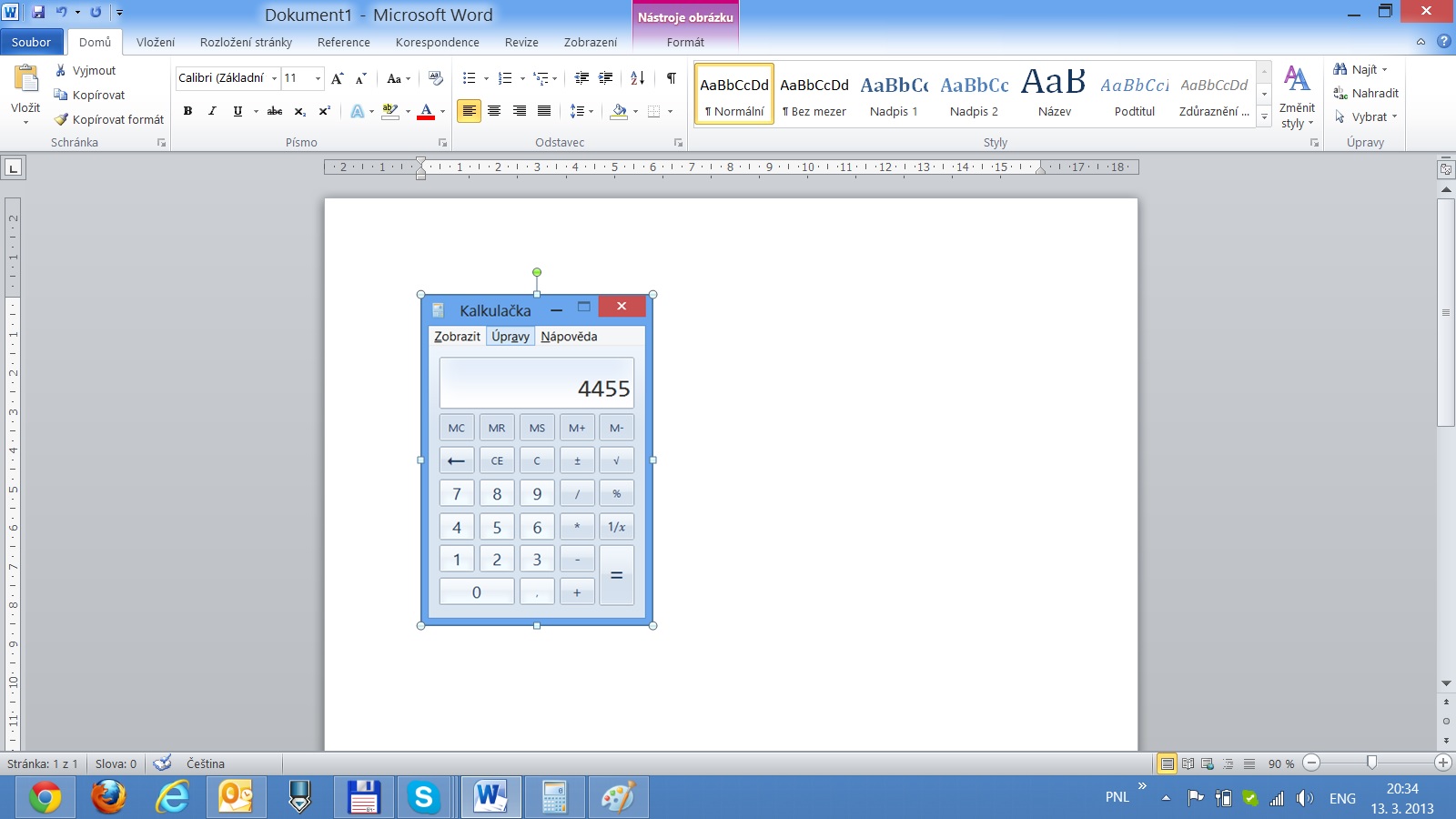Toggle italic formatting
The height and width of the screenshot is (819, 1456).
212,111
